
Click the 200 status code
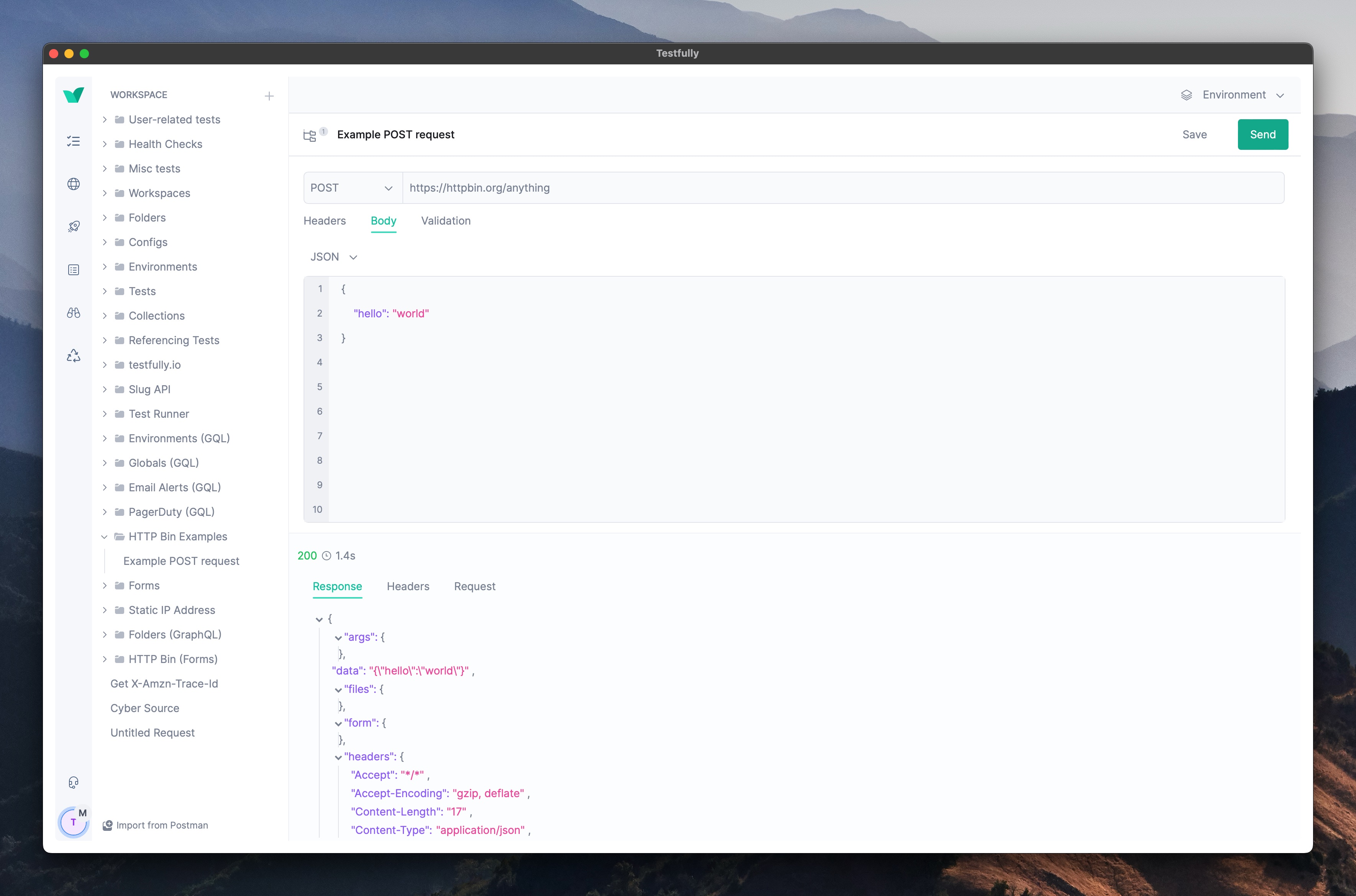307,556
